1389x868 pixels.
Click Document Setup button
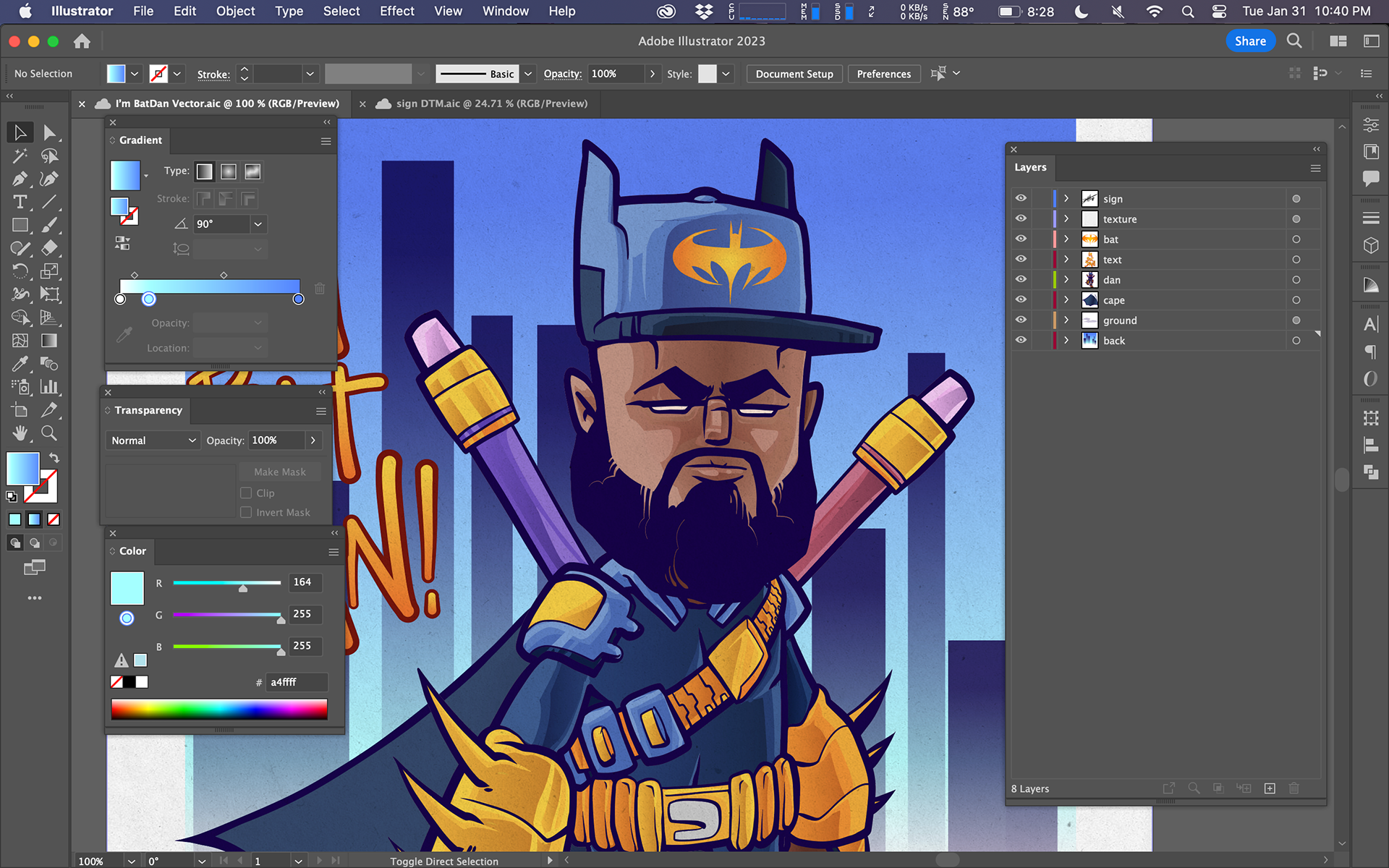click(794, 74)
